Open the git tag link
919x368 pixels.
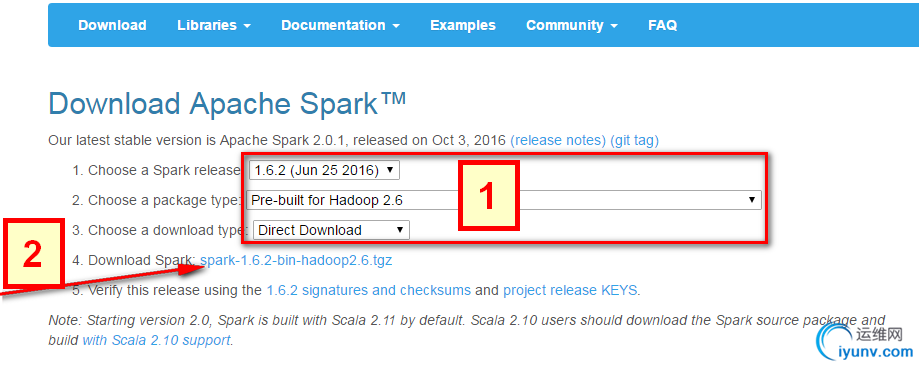pyautogui.click(x=634, y=141)
